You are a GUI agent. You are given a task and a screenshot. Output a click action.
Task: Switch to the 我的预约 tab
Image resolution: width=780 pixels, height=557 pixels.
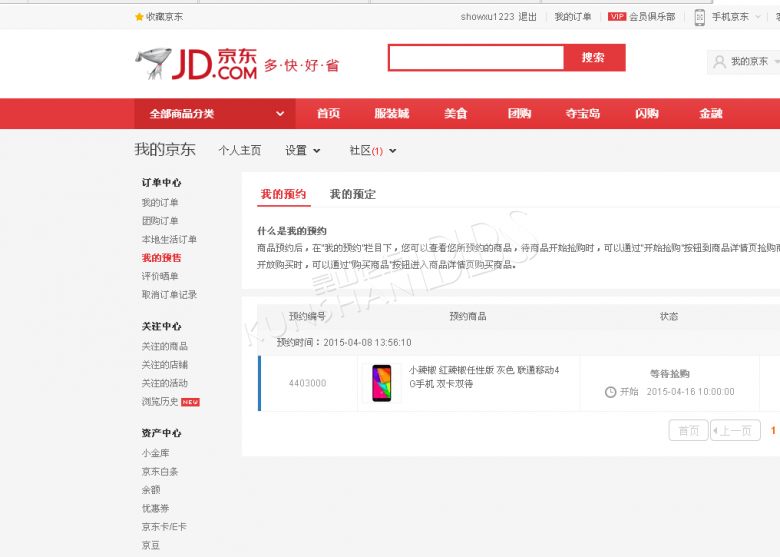pos(284,194)
